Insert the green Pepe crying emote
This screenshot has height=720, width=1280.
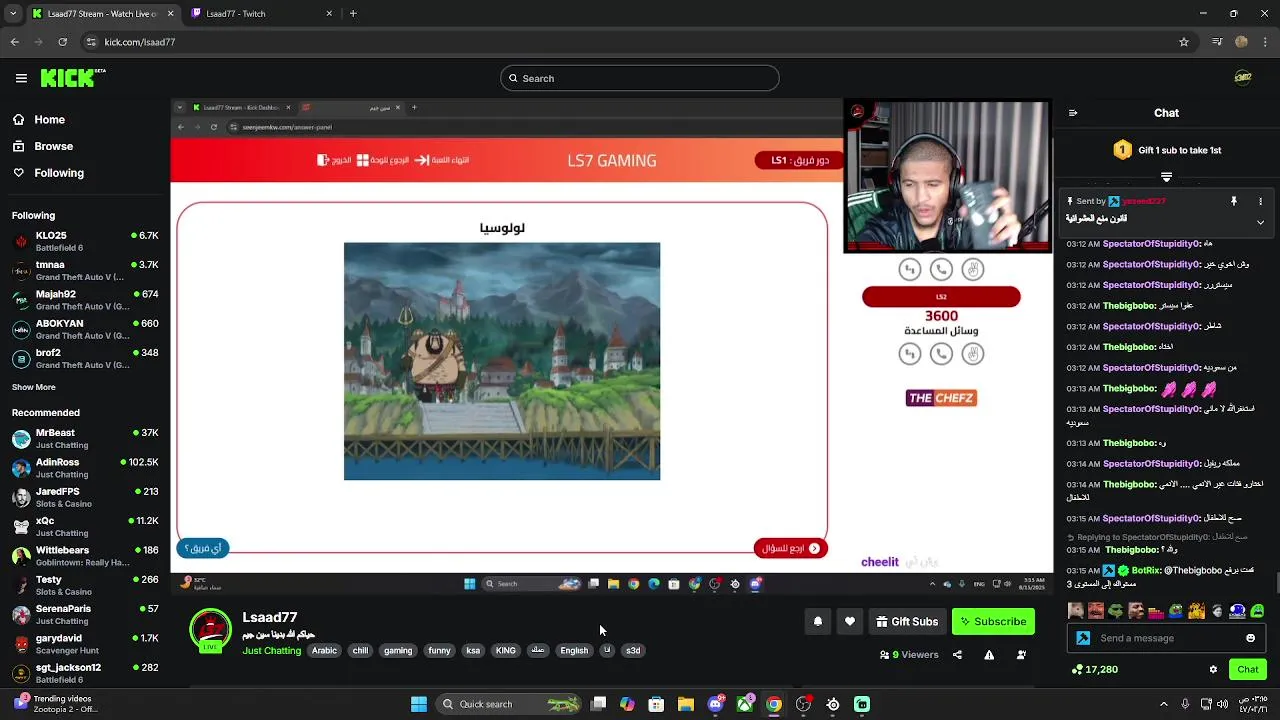[1257, 610]
